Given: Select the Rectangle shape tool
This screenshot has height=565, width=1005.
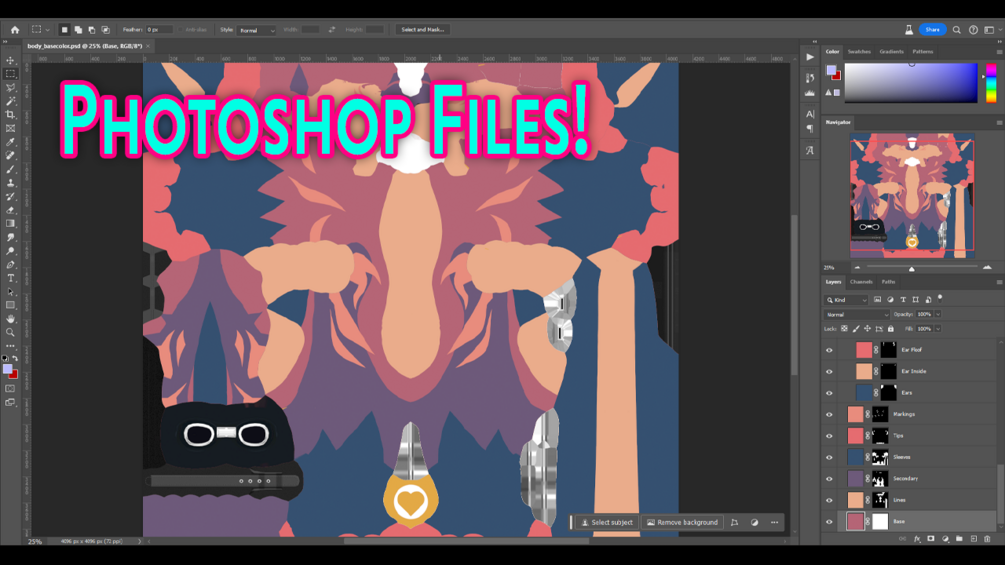Looking at the screenshot, I should tap(10, 306).
